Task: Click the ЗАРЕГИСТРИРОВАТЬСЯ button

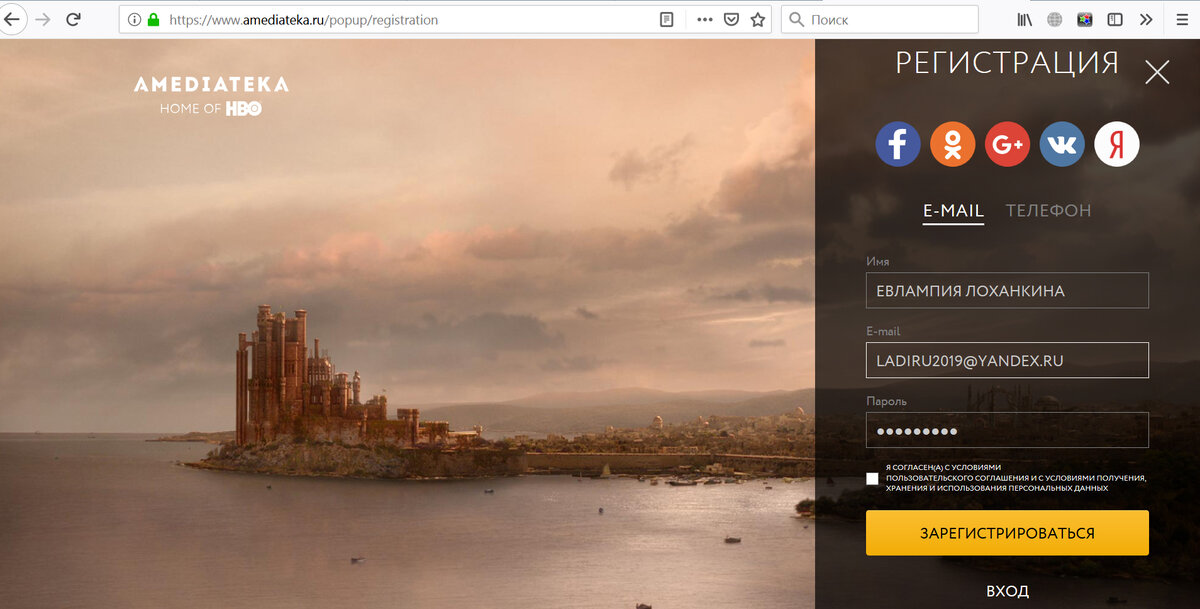Action: click(x=1007, y=533)
